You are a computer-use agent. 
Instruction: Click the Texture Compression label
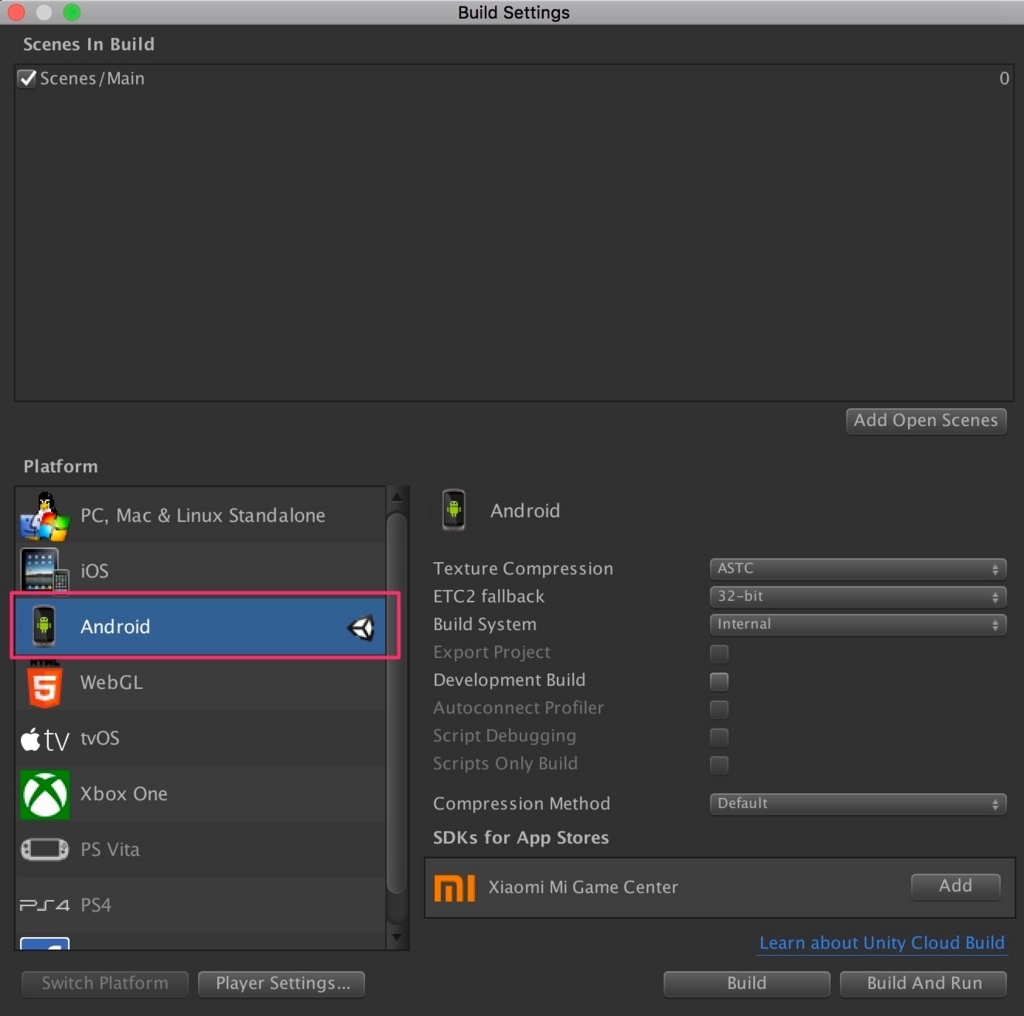523,569
